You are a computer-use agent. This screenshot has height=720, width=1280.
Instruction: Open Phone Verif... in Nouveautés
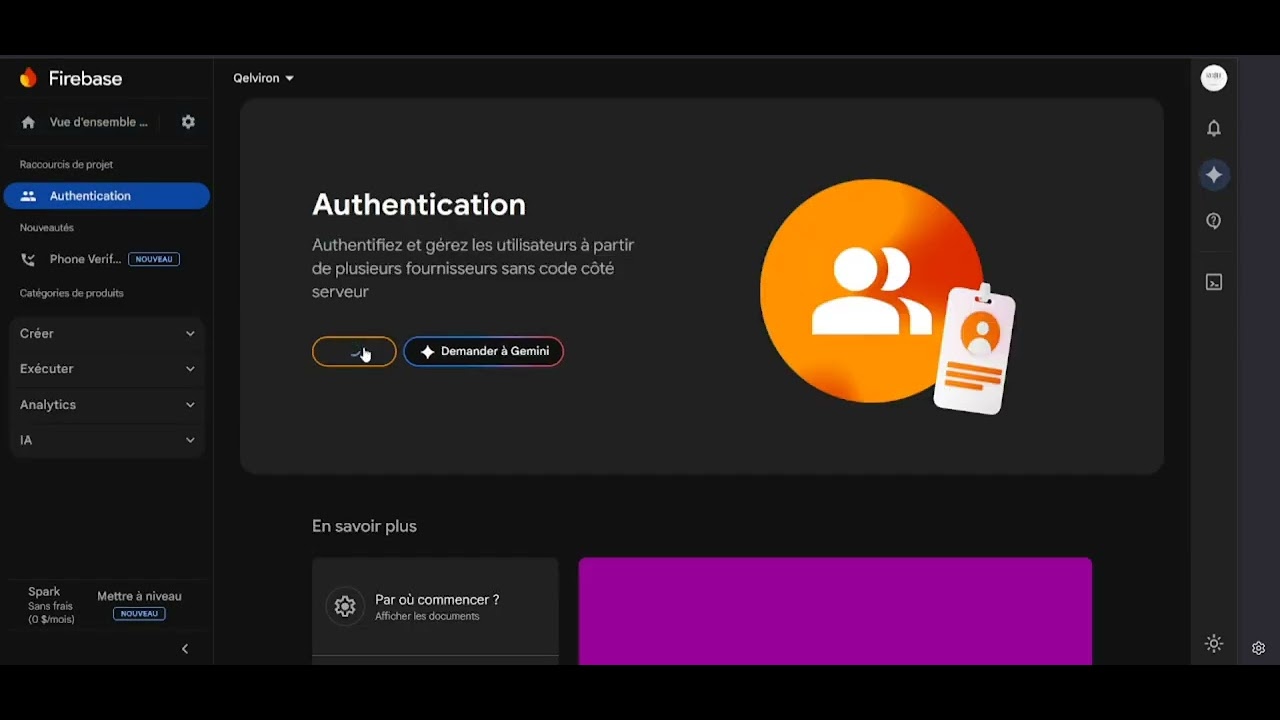[100, 259]
